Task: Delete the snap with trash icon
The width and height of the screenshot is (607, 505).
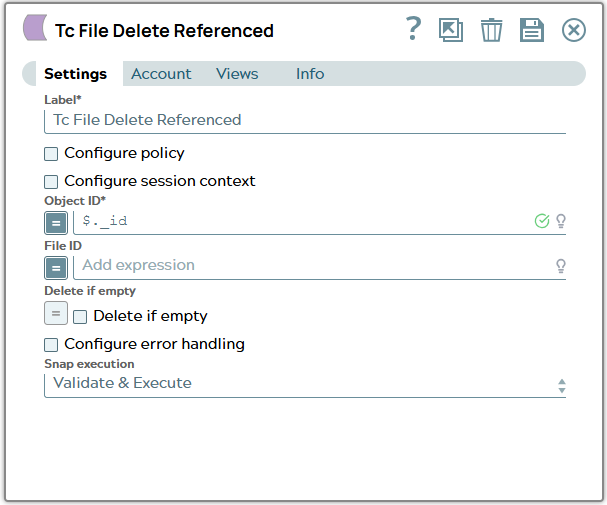Action: [x=491, y=30]
